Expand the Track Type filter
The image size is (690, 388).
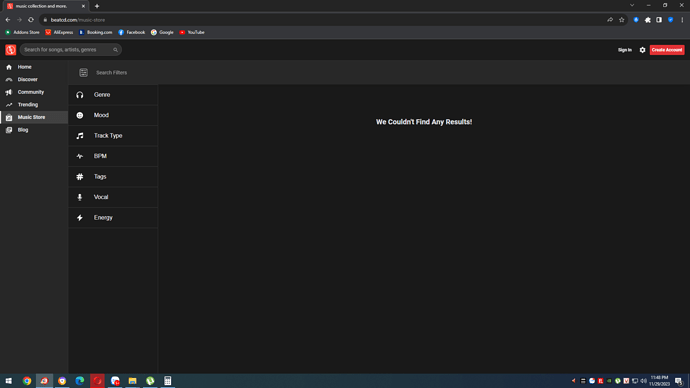tap(113, 135)
